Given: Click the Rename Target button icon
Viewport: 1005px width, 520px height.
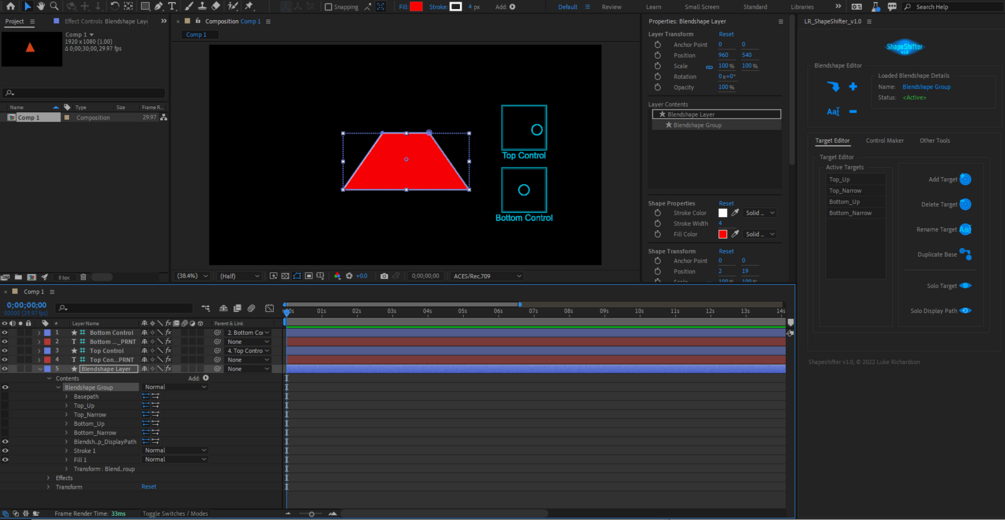Looking at the screenshot, I should pos(965,229).
